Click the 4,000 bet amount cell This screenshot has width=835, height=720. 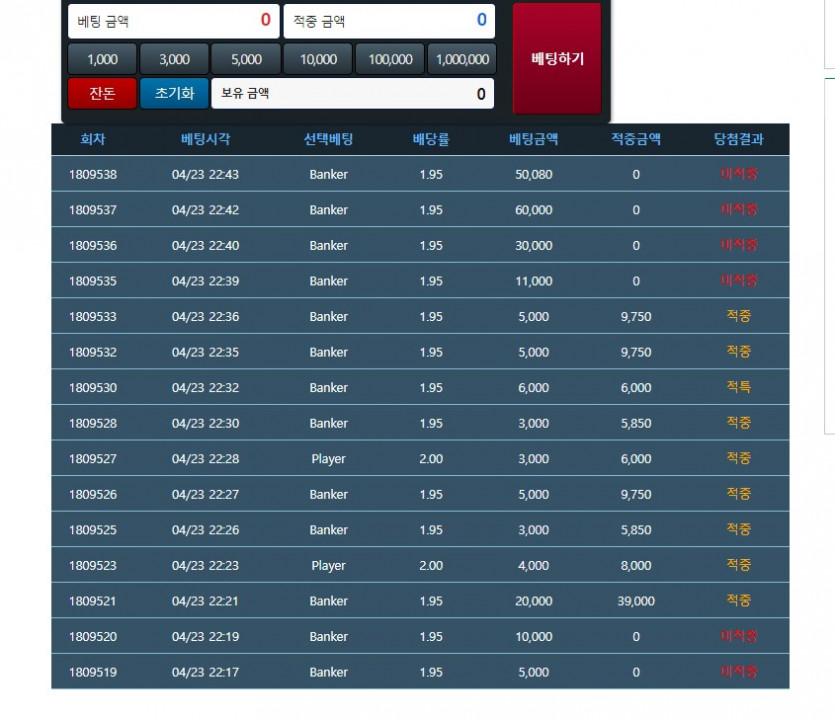(534, 566)
